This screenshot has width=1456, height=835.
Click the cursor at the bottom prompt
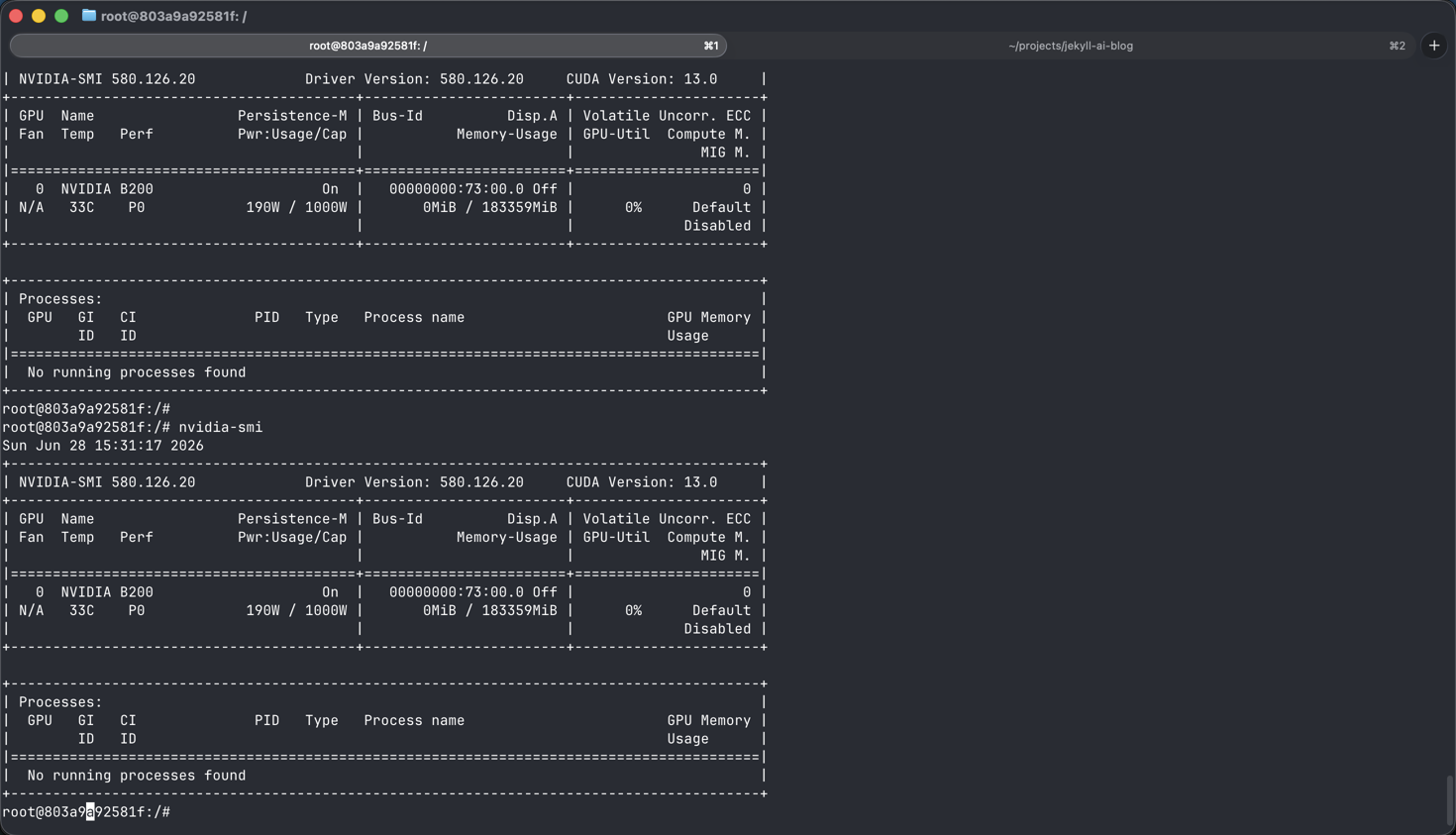coord(90,812)
